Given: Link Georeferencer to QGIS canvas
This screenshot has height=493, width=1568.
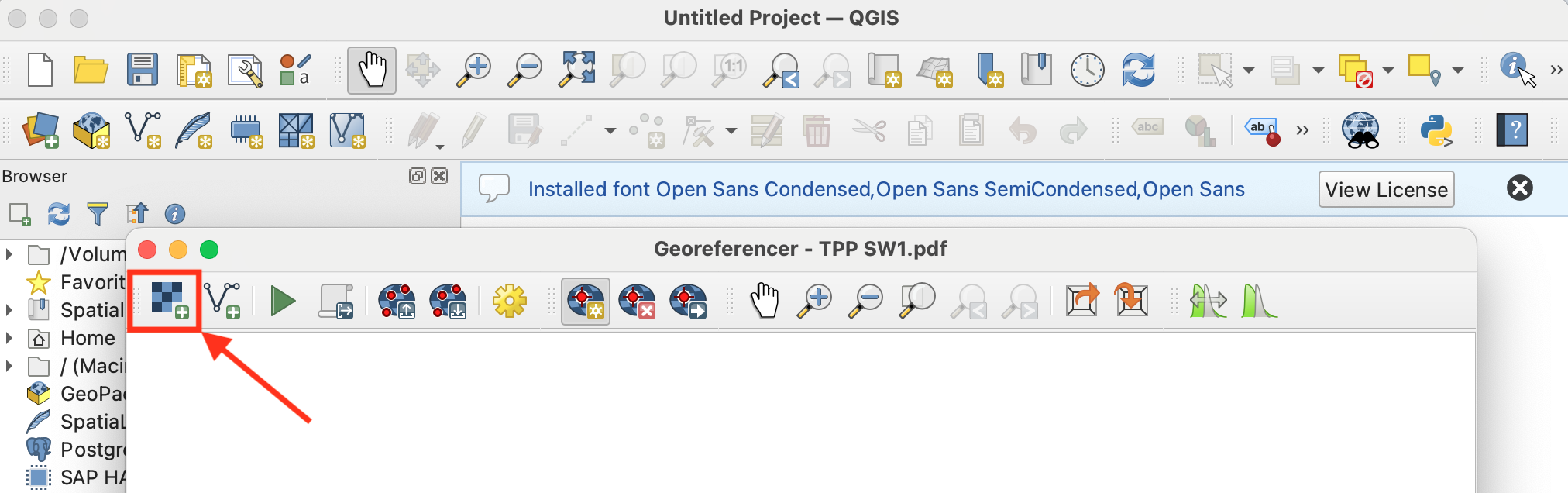Looking at the screenshot, I should click(x=1082, y=300).
